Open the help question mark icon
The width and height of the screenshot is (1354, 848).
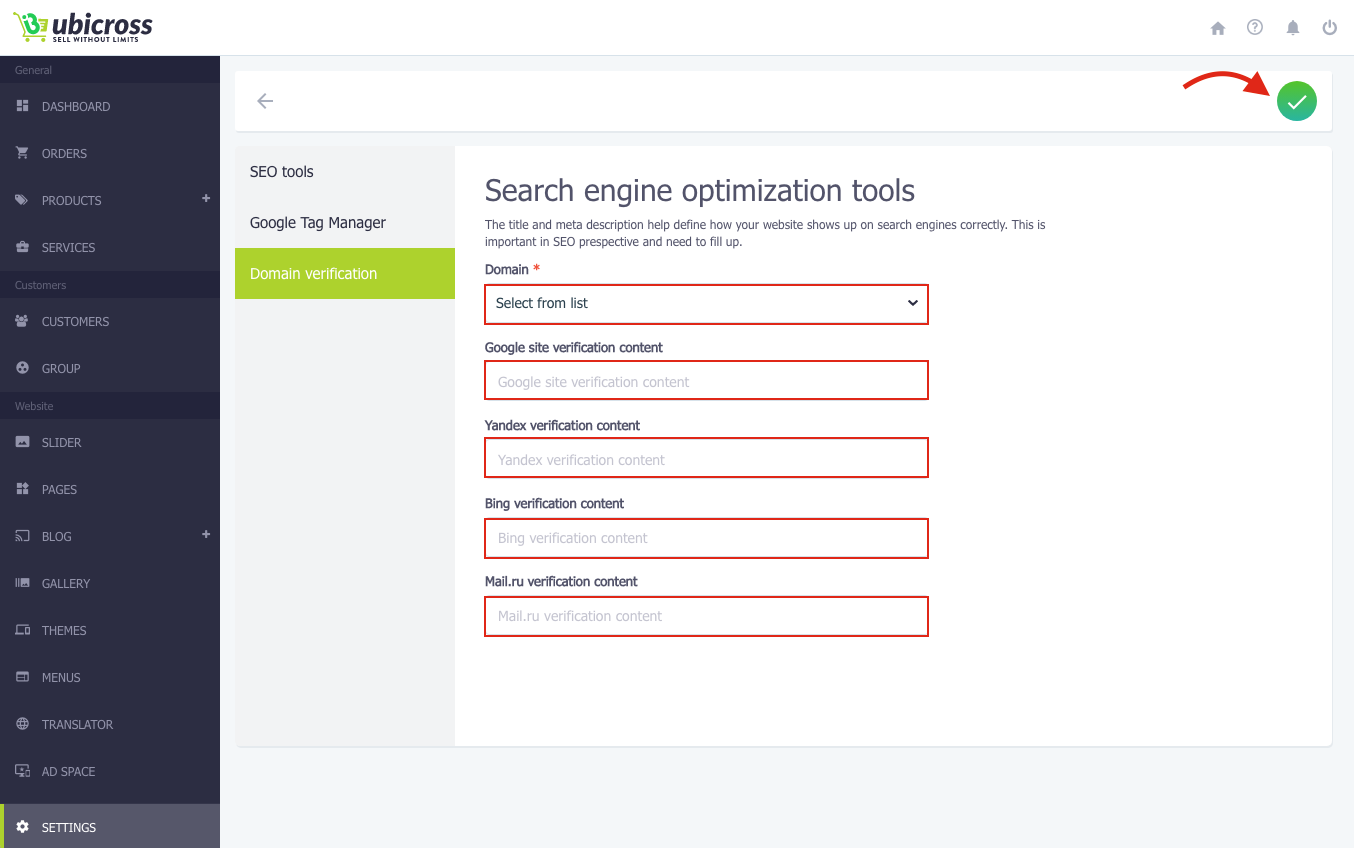pyautogui.click(x=1255, y=28)
